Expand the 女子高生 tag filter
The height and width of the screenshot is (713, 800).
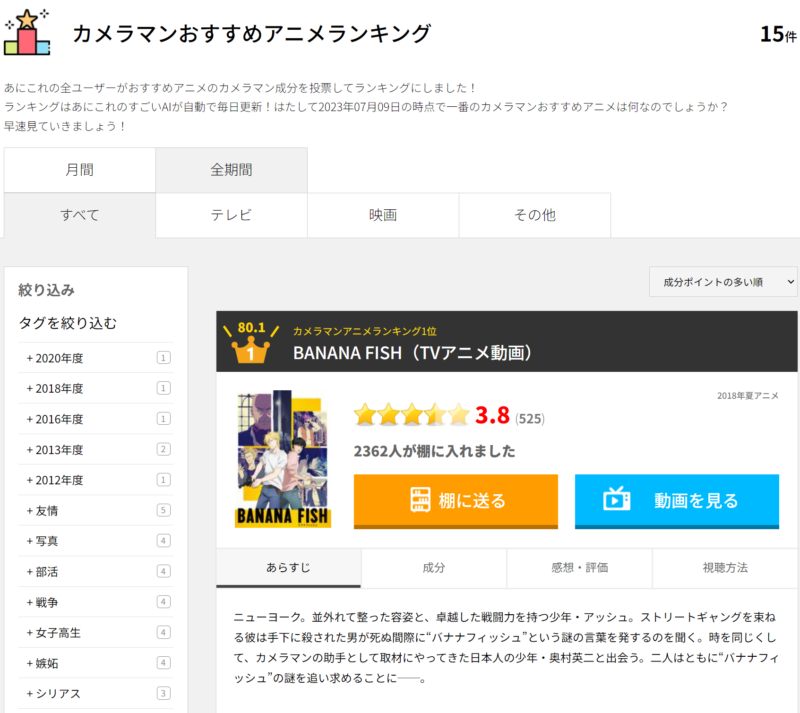click(96, 633)
